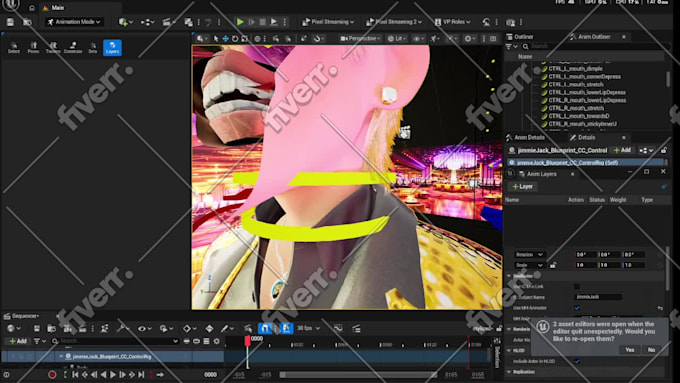Screen dimensions: 680x383
Task: Select the Constrain tool
Action: (73, 48)
